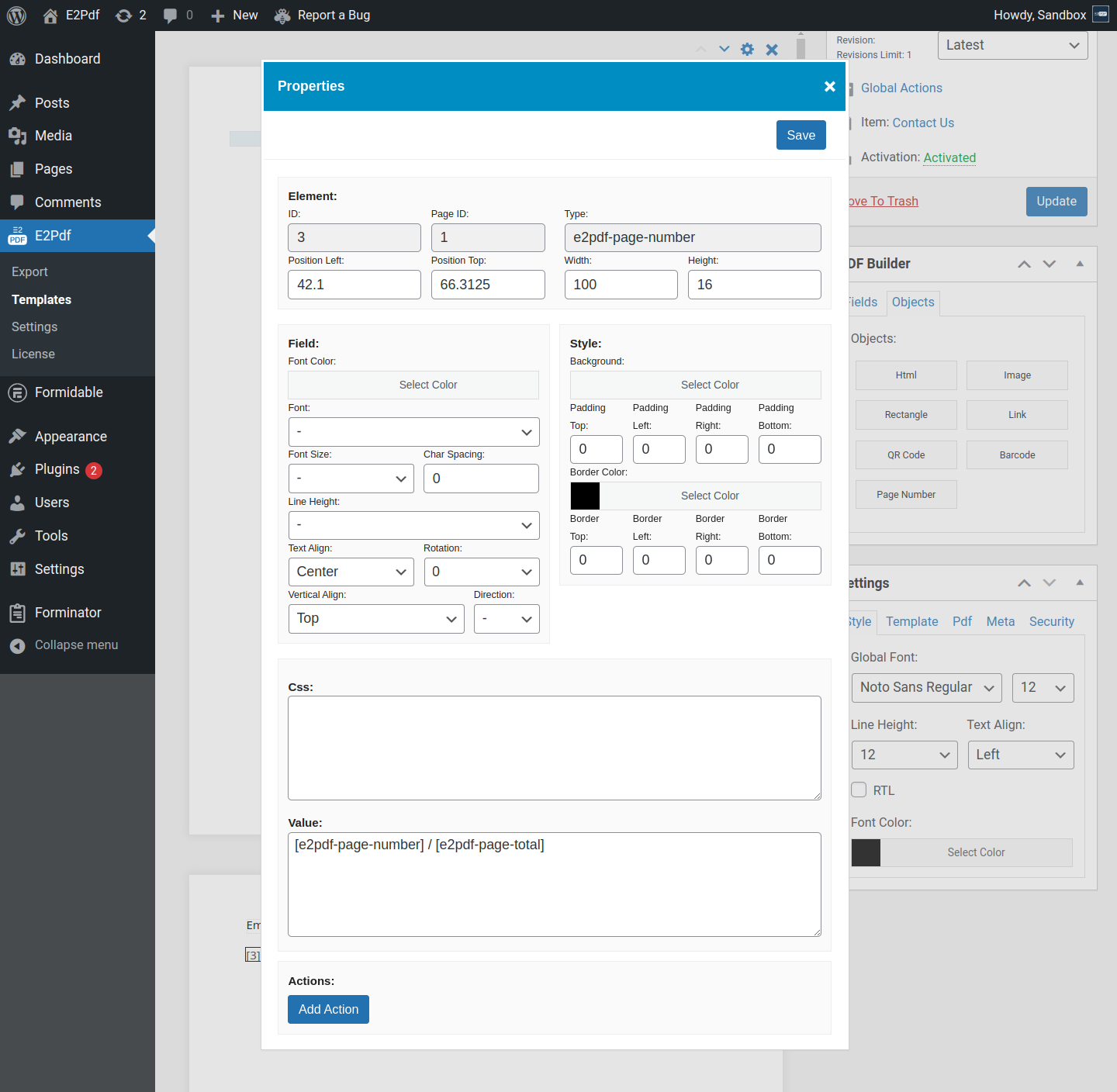Click the WordPress logo icon
This screenshot has width=1117, height=1092.
pos(16,16)
